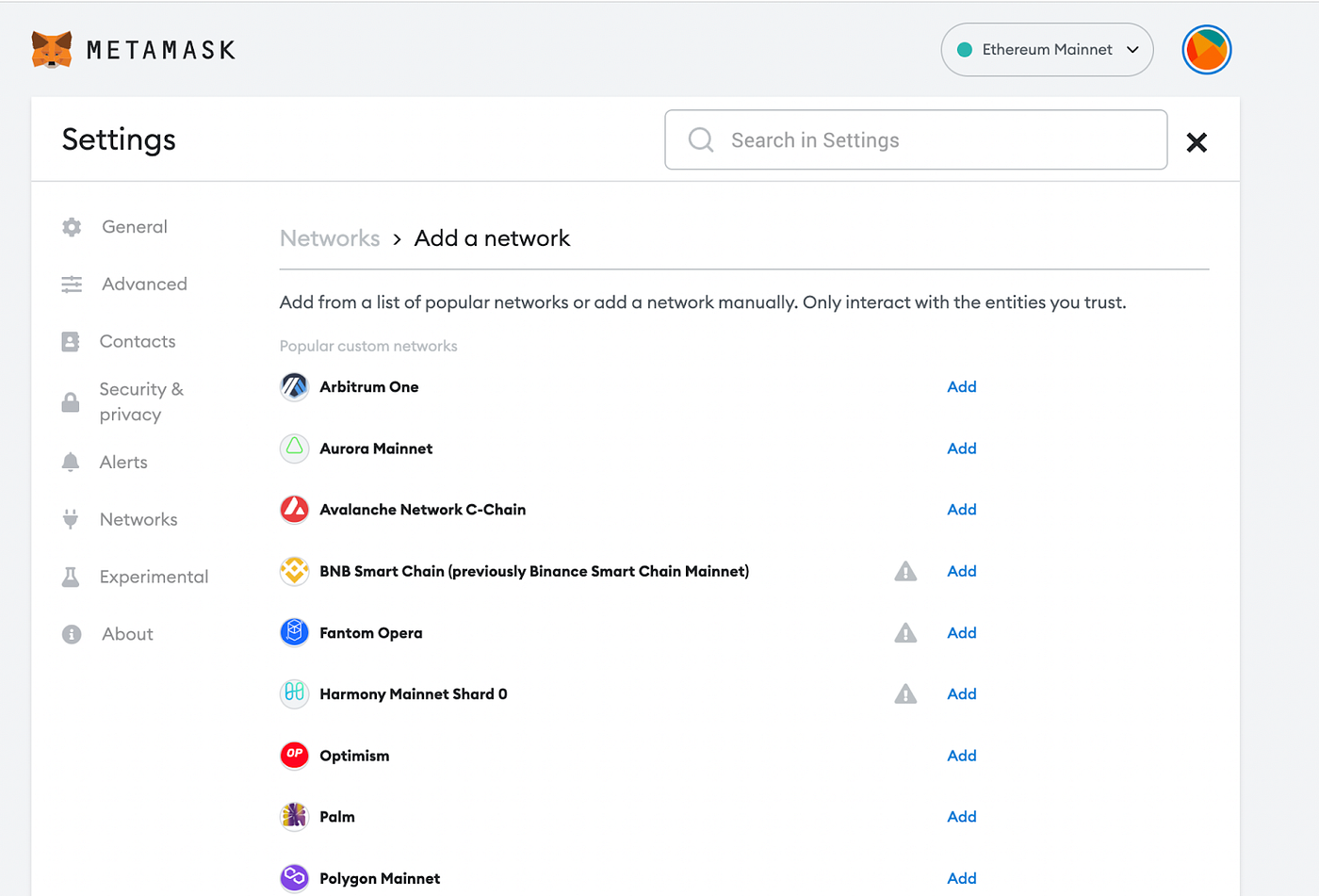Image resolution: width=1319 pixels, height=896 pixels.
Task: Click the Security lock icon
Action: (71, 402)
